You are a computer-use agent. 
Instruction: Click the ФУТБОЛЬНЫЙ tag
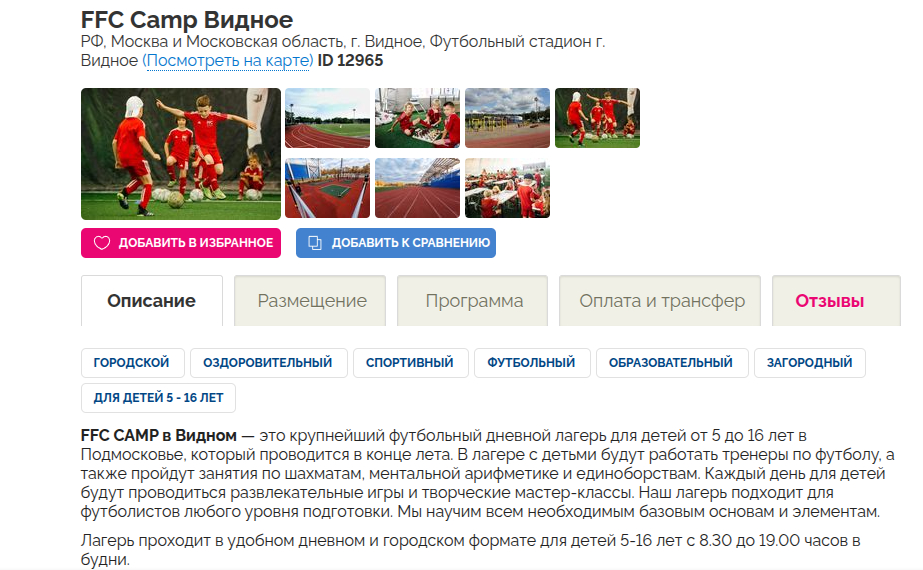(531, 363)
